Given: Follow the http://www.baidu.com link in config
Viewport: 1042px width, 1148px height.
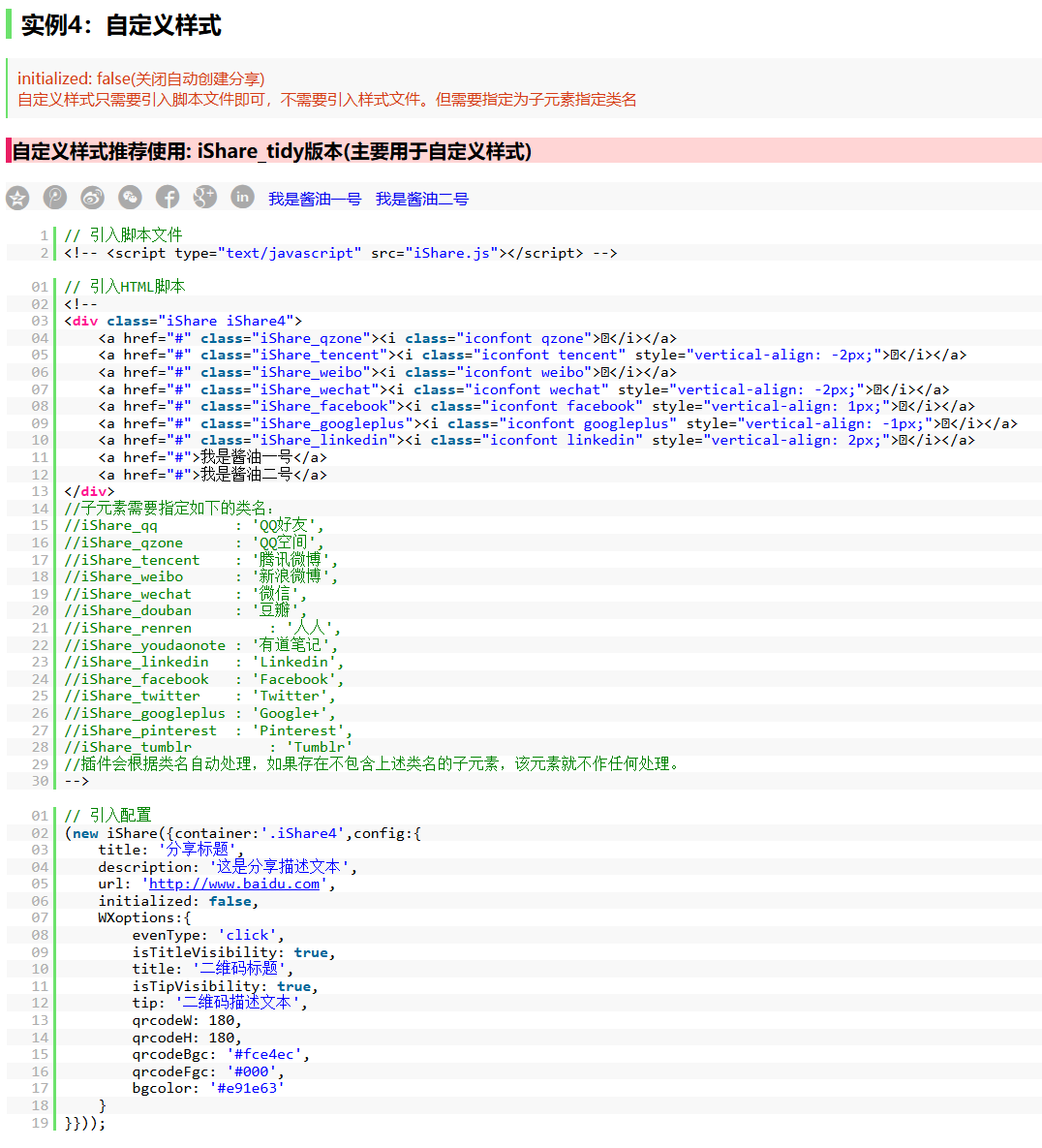Looking at the screenshot, I should point(234,884).
